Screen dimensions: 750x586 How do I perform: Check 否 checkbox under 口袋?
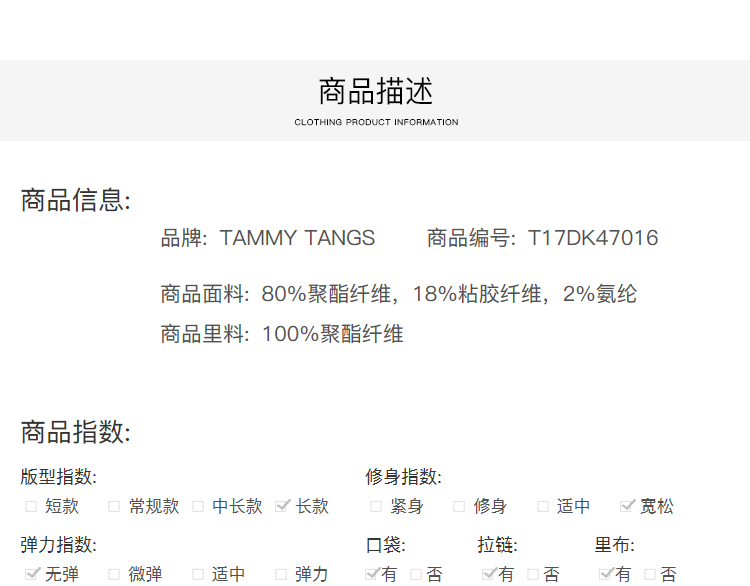417,574
